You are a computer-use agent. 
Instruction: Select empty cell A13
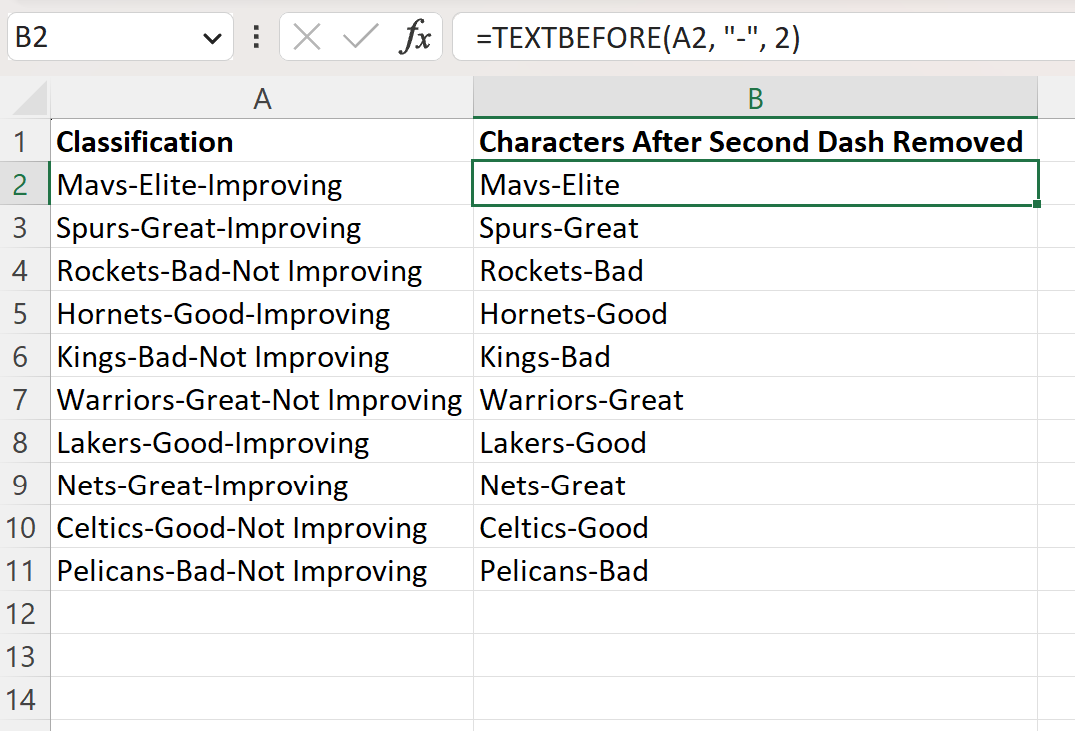tap(261, 657)
